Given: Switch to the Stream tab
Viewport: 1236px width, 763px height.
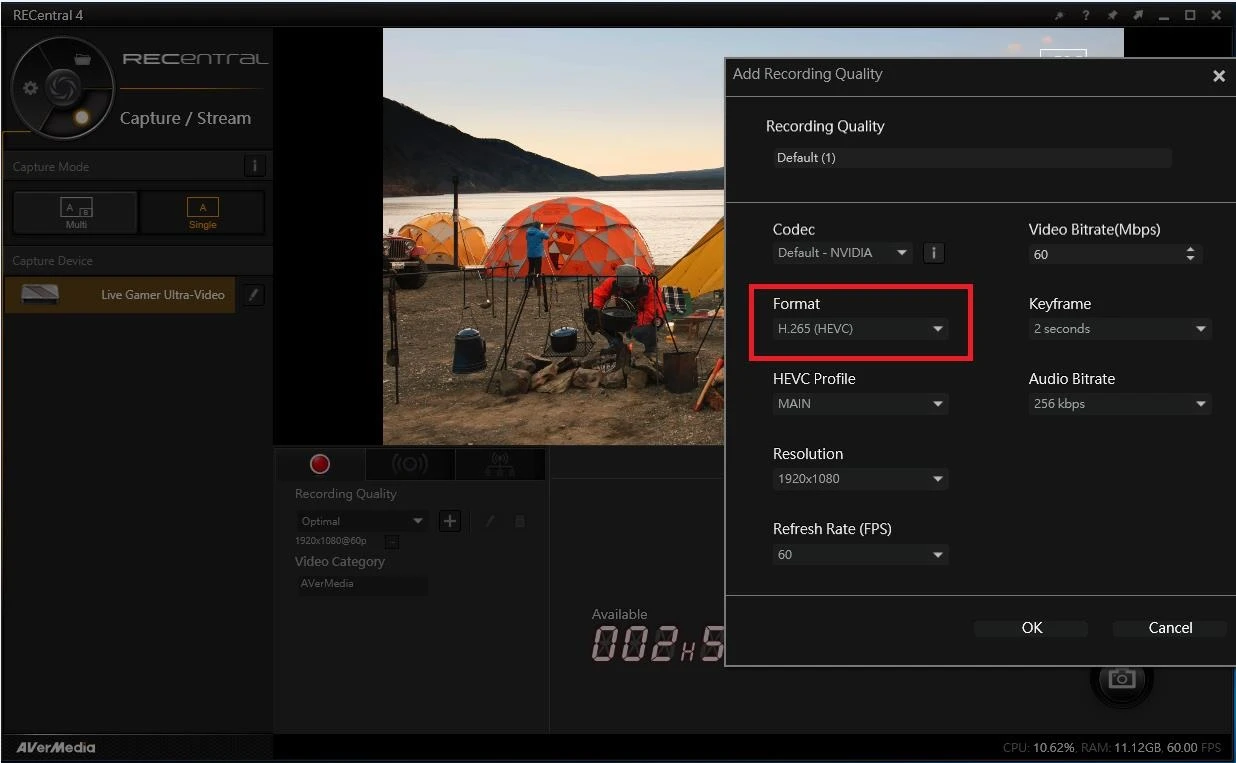Looking at the screenshot, I should click(410, 464).
